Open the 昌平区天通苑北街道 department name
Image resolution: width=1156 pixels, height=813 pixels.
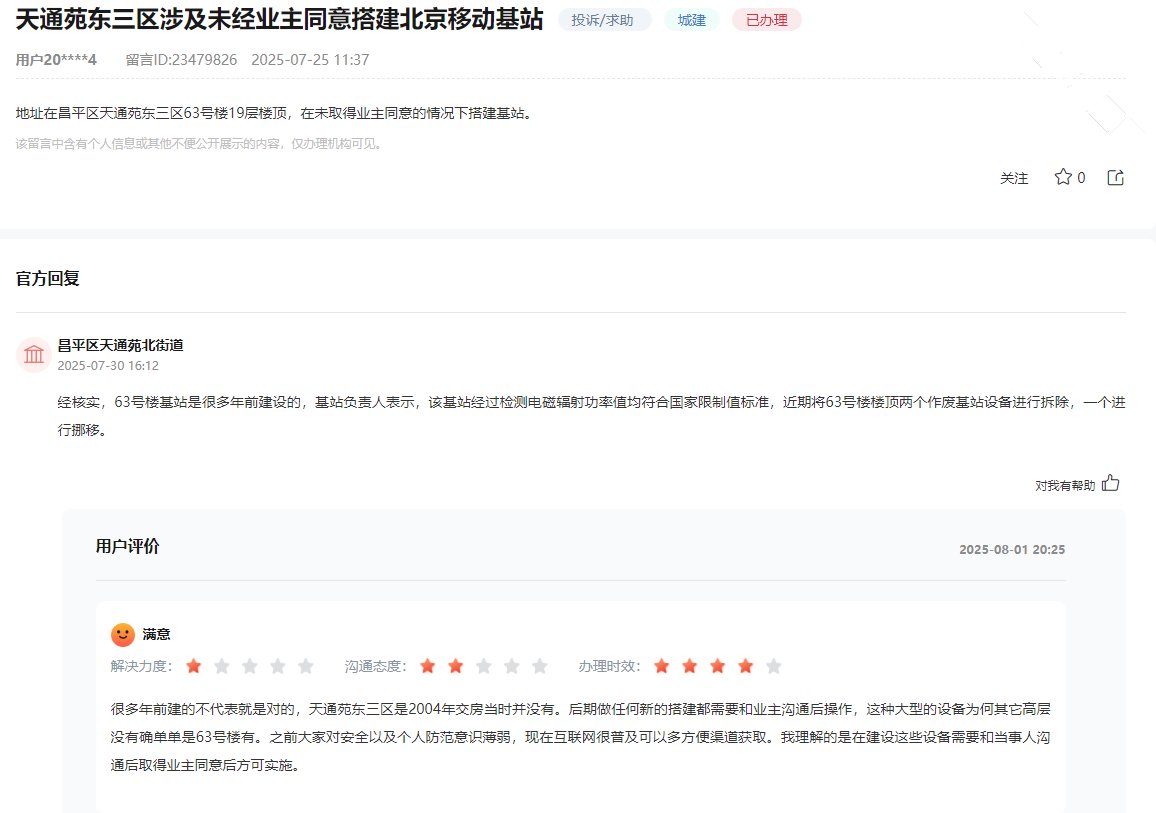[120, 345]
